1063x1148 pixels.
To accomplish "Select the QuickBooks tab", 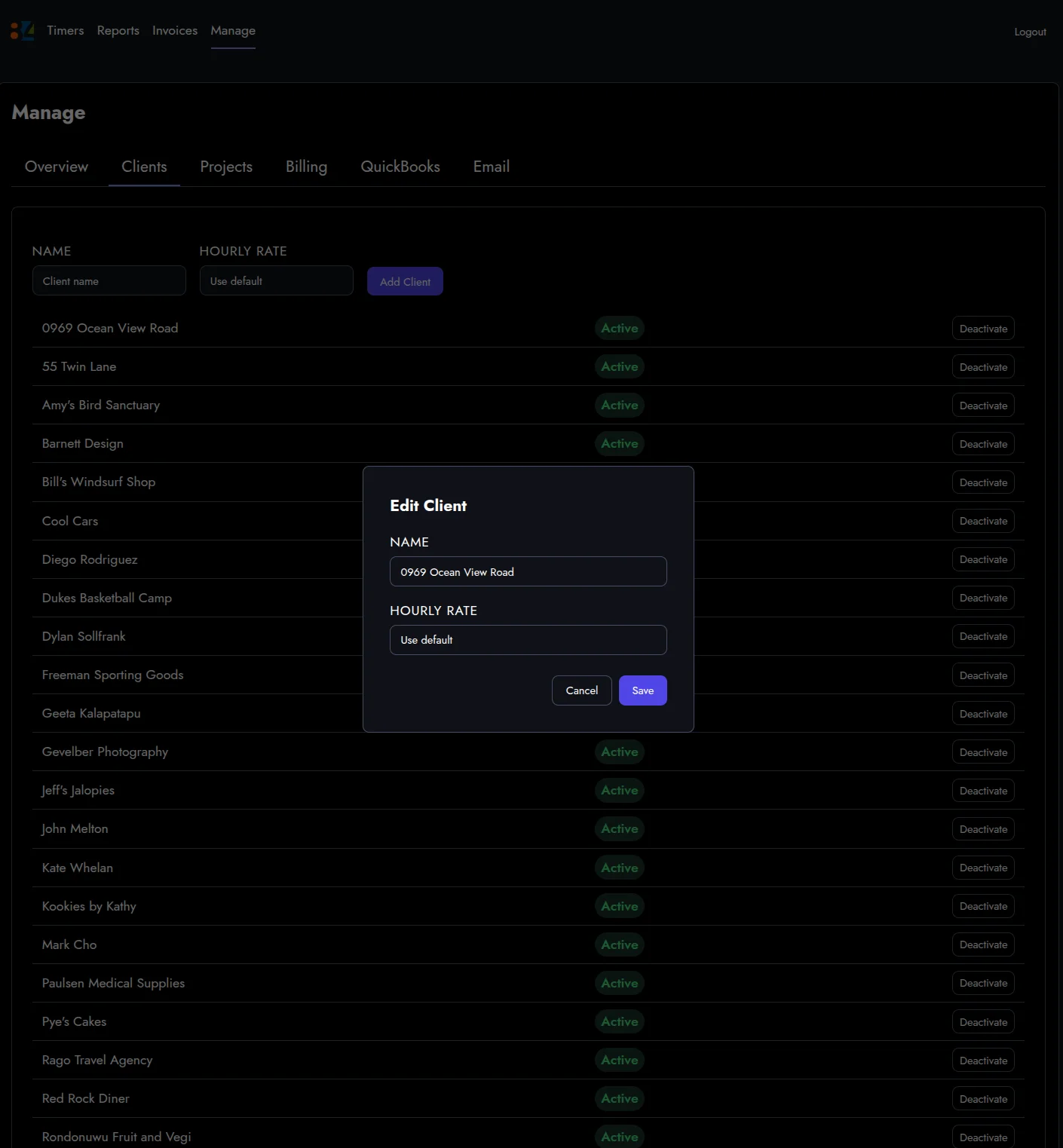I will point(400,167).
